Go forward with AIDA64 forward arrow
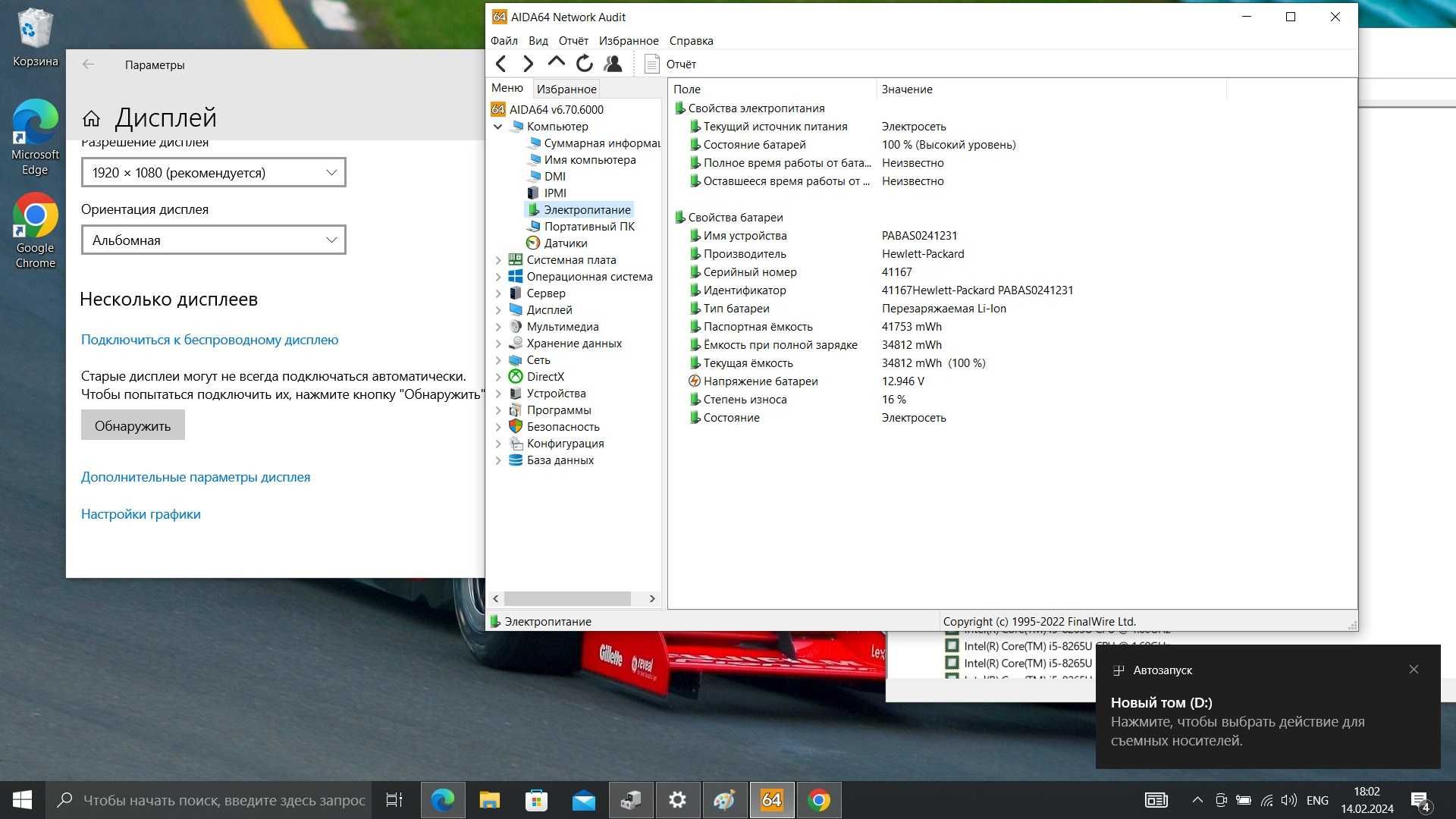 click(528, 64)
